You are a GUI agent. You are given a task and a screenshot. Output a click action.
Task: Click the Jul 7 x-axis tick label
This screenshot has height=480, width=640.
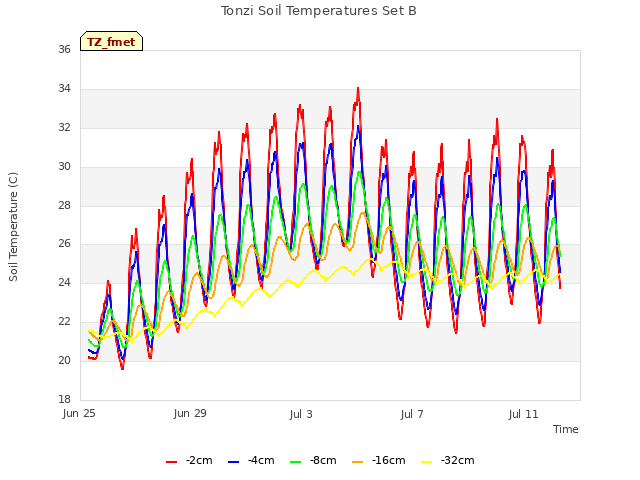[x=412, y=414]
